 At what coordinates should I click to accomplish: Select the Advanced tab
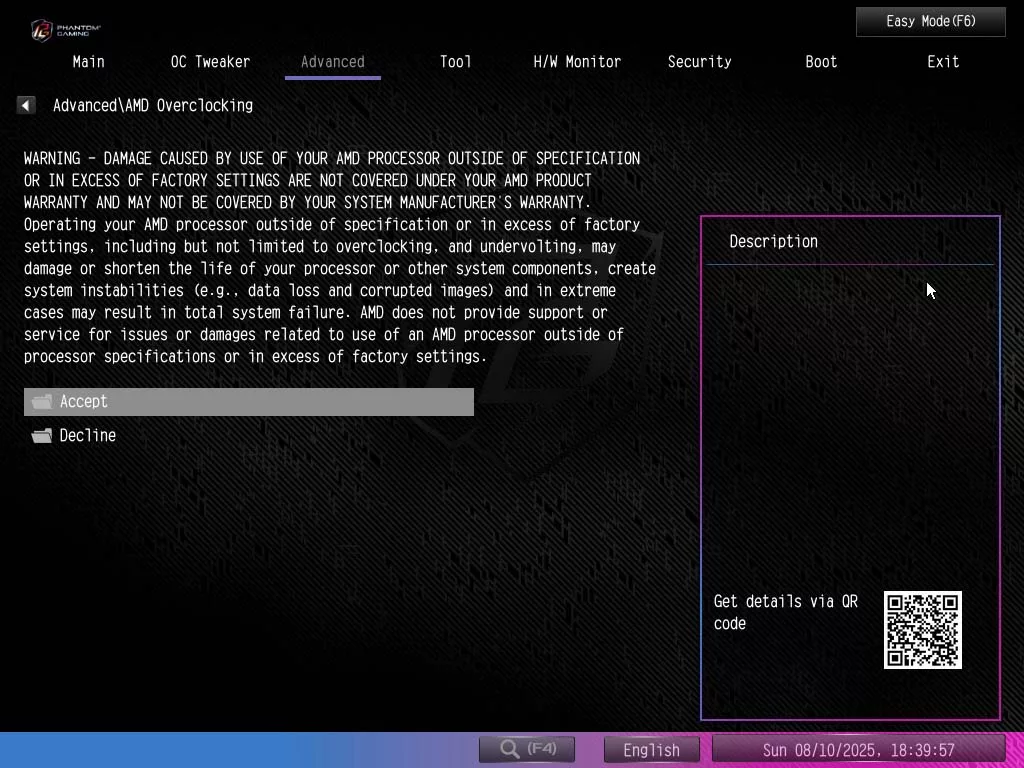tap(332, 62)
